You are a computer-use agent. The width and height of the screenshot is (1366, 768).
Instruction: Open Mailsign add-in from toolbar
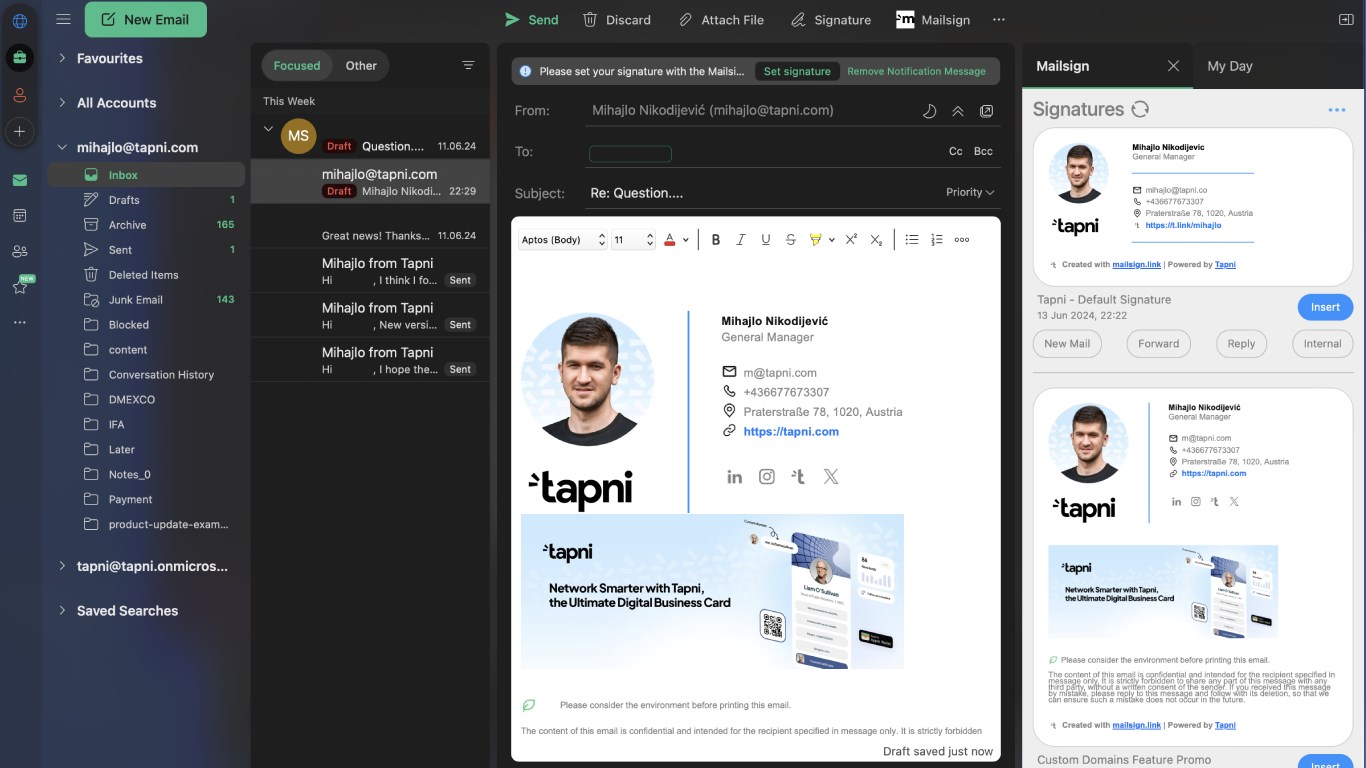click(x=934, y=20)
